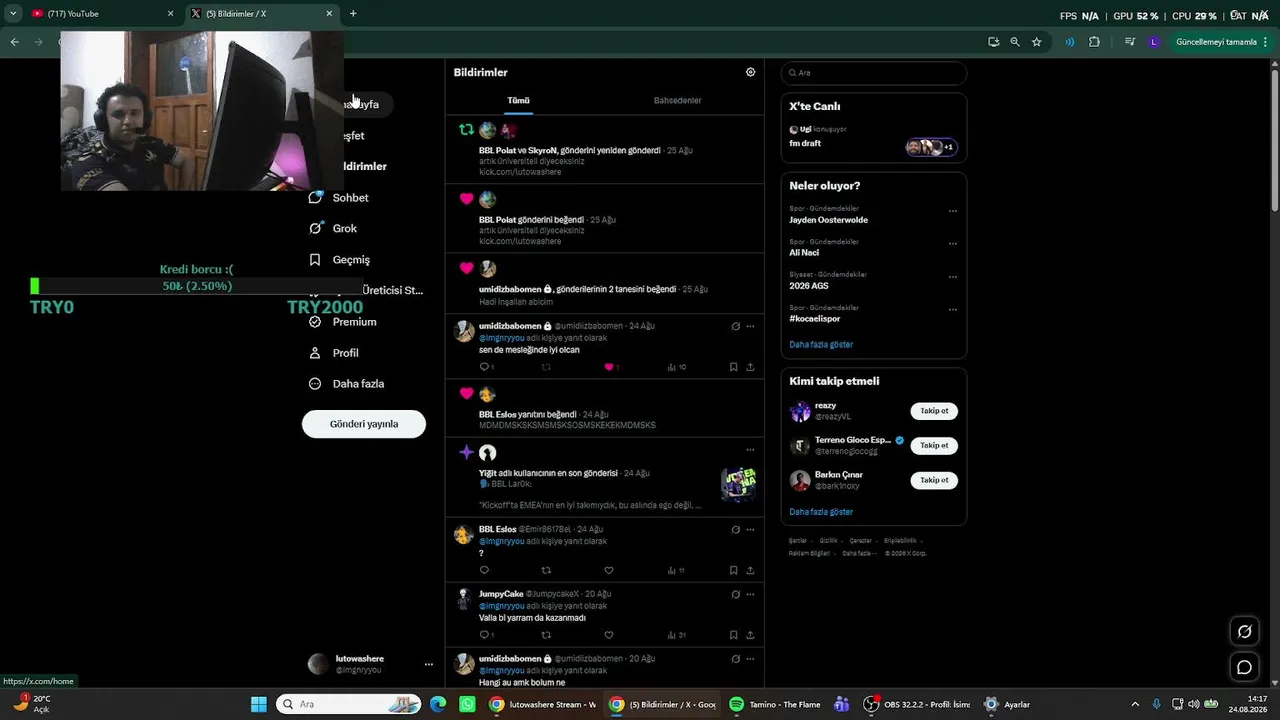Unlike umidizbabomen's "sen de mesleğinde iyi olcan" post
The height and width of the screenshot is (720, 1280).
point(609,367)
